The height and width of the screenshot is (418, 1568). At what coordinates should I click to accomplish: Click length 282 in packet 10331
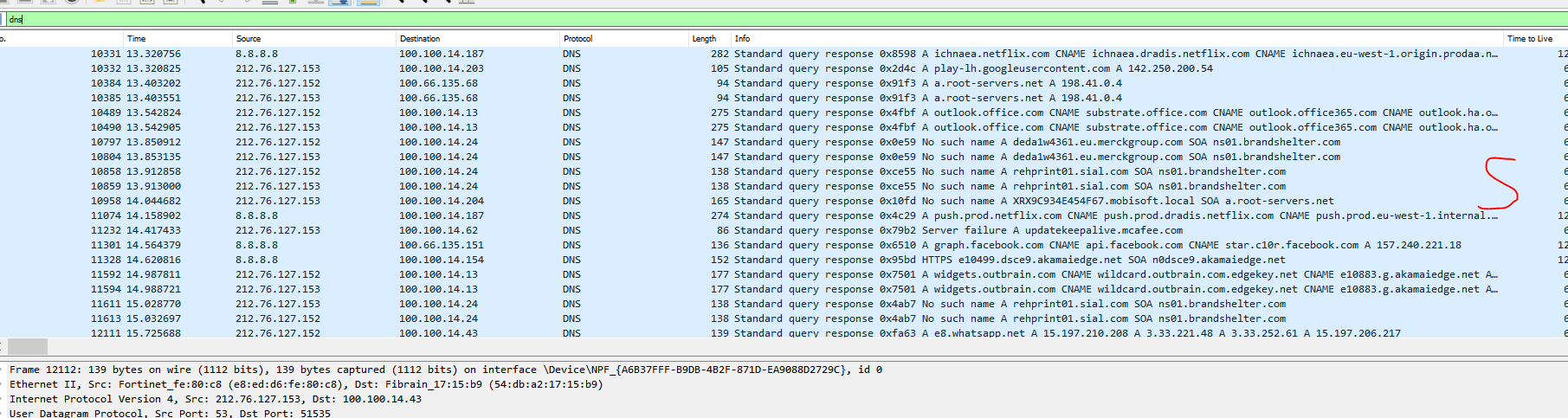tap(720, 54)
